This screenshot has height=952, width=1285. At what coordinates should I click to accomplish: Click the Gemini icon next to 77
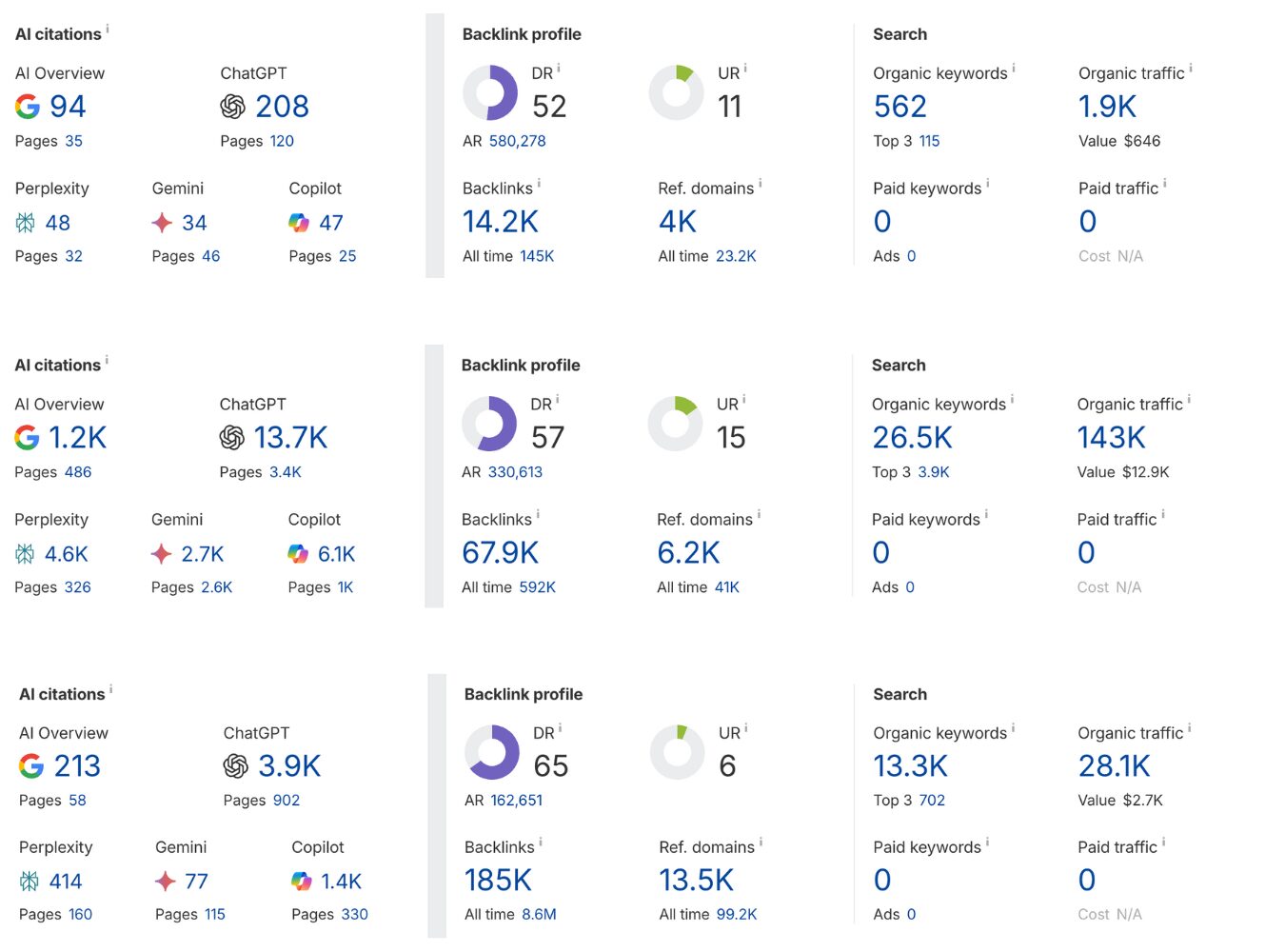pyautogui.click(x=166, y=882)
